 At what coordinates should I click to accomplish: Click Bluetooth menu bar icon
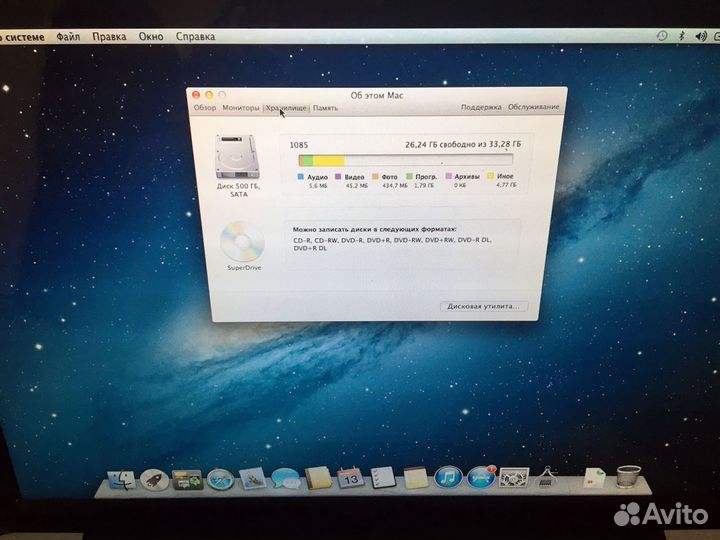pos(682,36)
